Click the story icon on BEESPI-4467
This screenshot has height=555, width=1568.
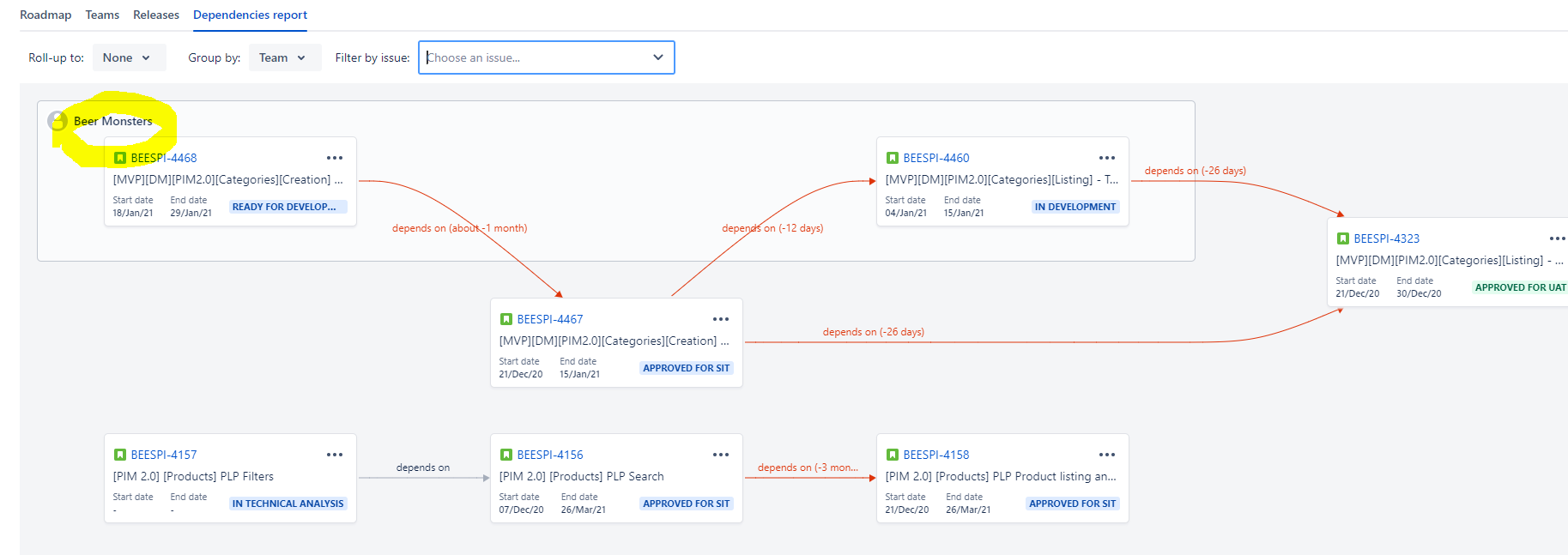pyautogui.click(x=506, y=319)
